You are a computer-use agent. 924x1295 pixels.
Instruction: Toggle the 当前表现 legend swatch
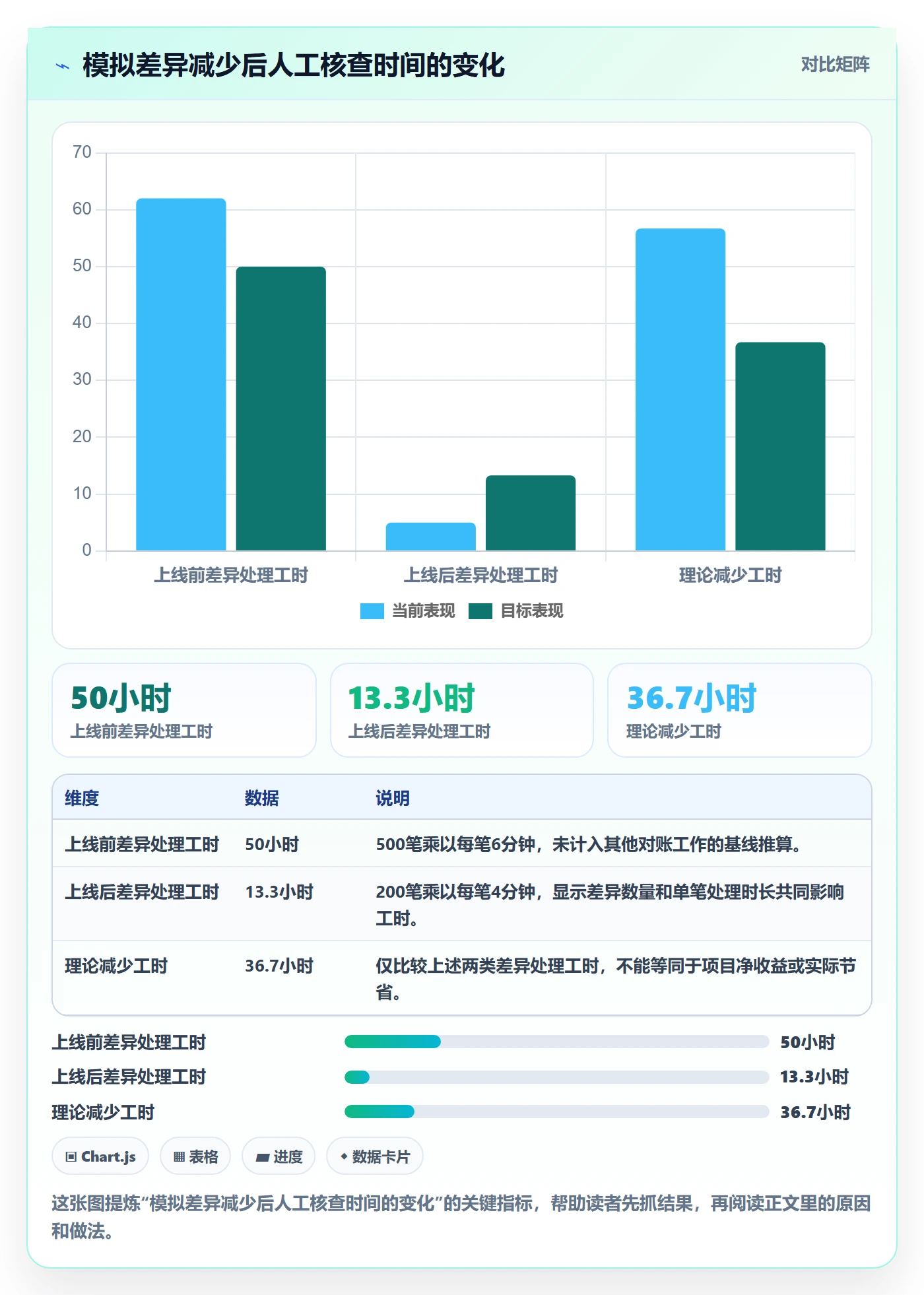[372, 611]
